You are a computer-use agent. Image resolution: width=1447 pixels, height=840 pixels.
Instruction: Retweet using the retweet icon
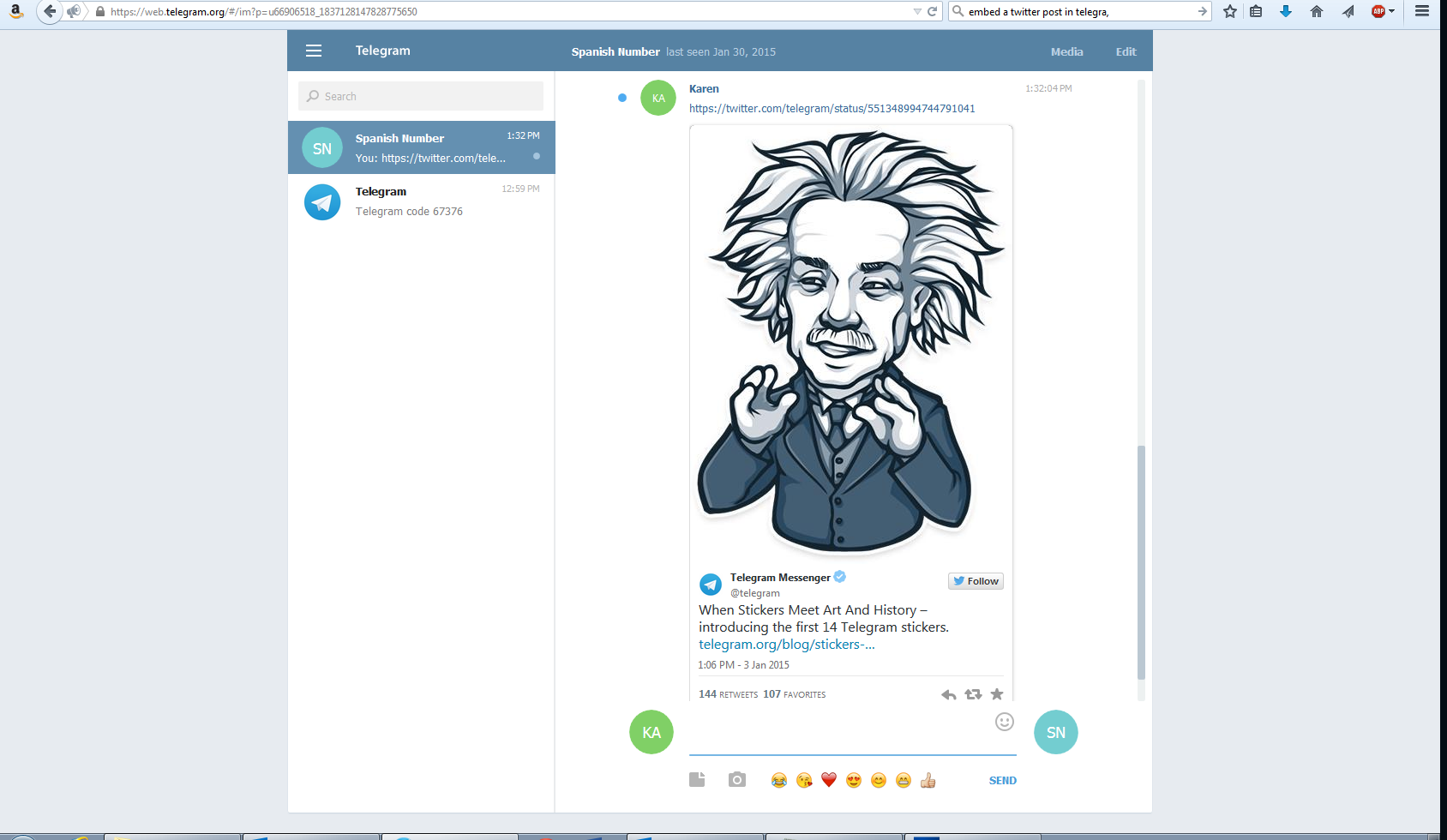pyautogui.click(x=973, y=694)
